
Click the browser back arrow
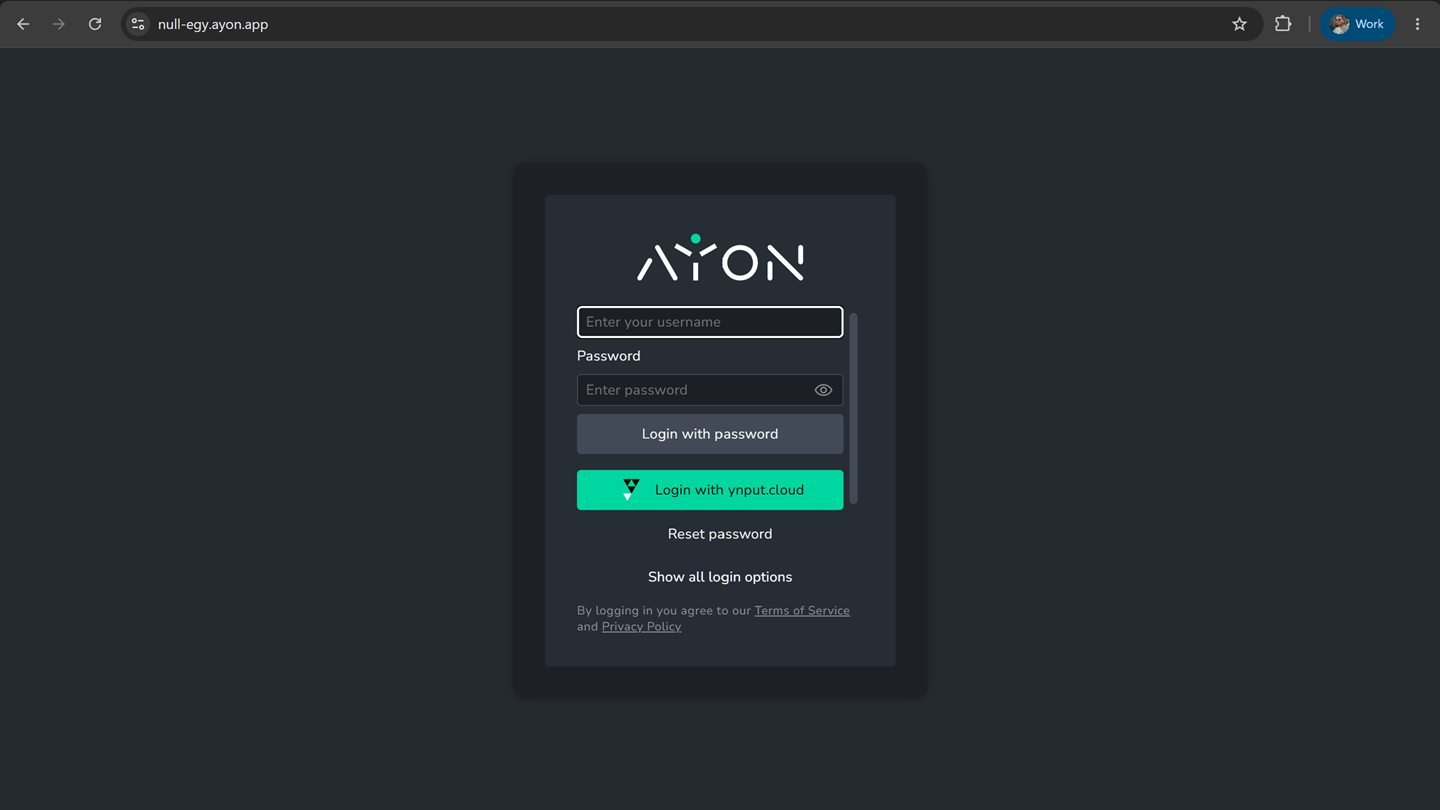(x=23, y=24)
